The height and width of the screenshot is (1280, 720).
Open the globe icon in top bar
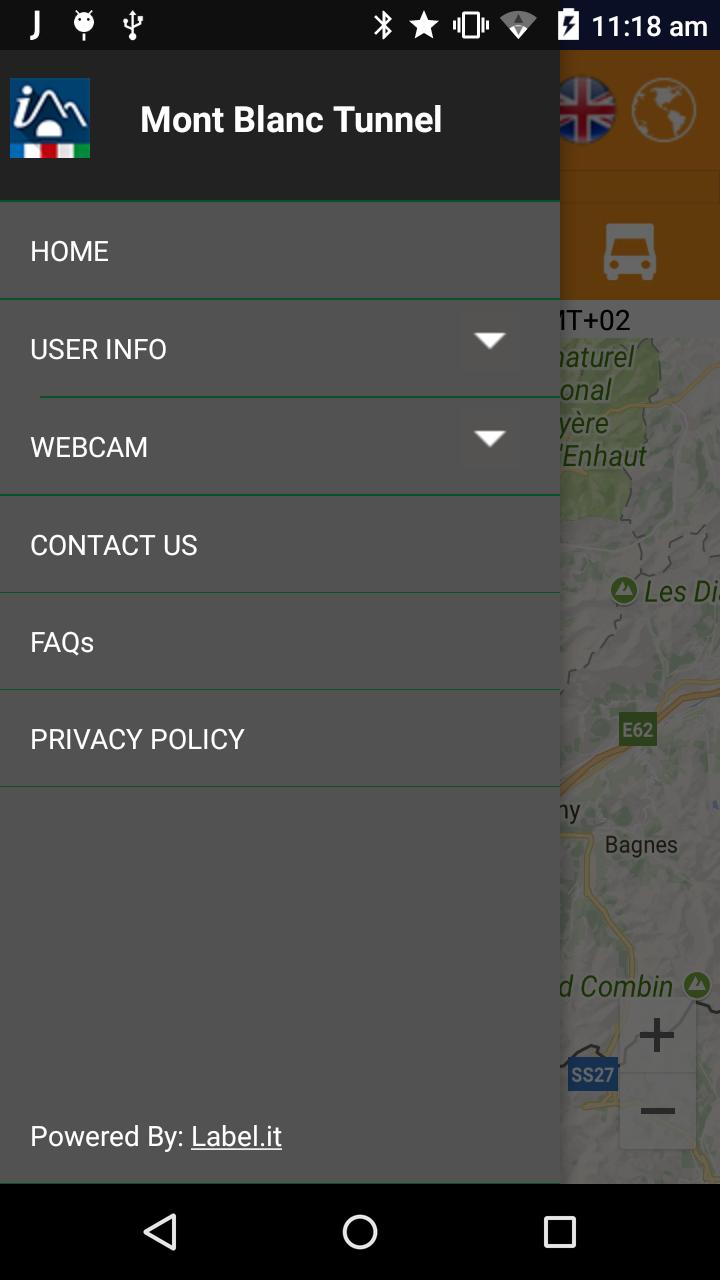664,110
